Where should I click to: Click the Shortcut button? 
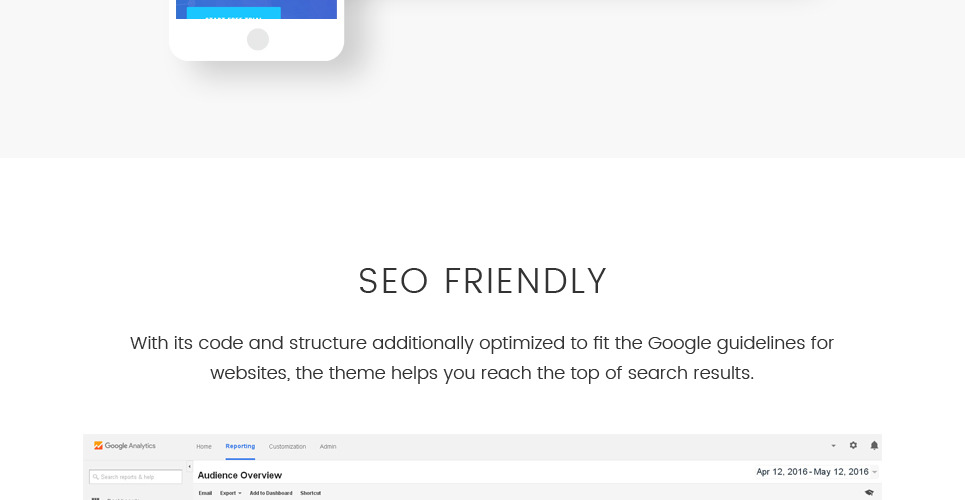[310, 493]
